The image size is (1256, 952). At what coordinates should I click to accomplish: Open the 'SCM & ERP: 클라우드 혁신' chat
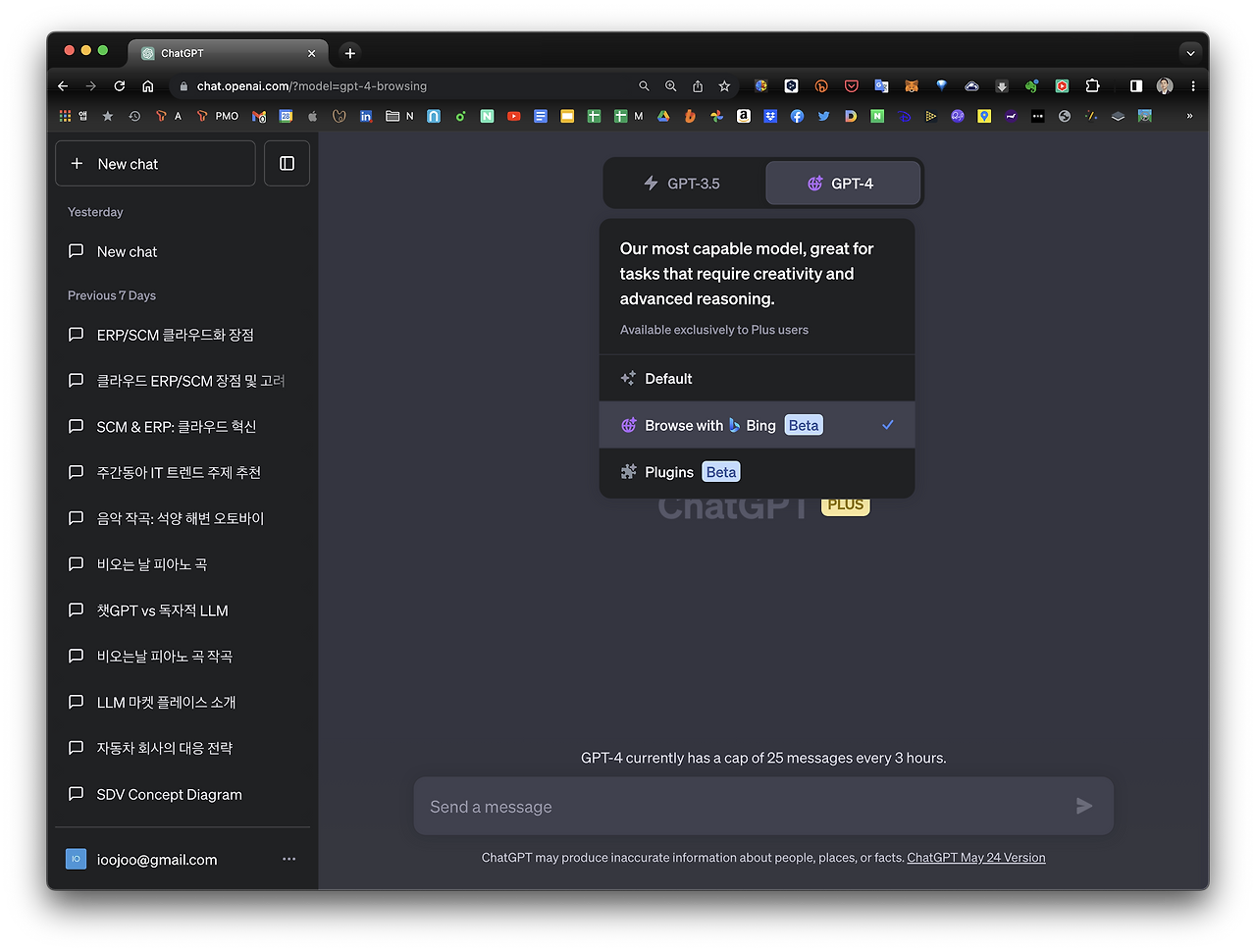[x=183, y=427]
